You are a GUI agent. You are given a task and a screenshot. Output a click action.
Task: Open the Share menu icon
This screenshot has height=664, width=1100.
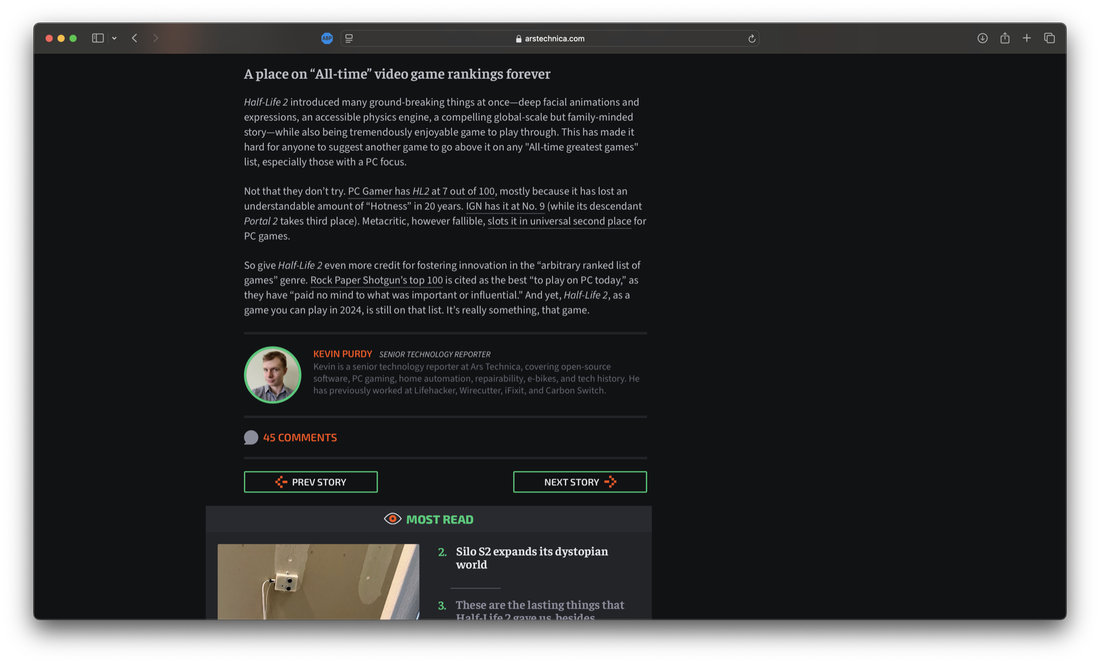pyautogui.click(x=1005, y=39)
